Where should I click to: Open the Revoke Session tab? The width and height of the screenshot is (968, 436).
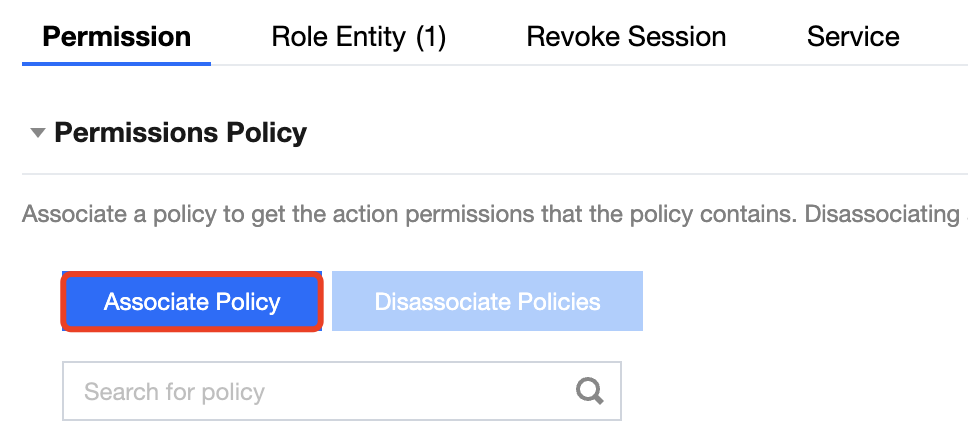pyautogui.click(x=626, y=37)
